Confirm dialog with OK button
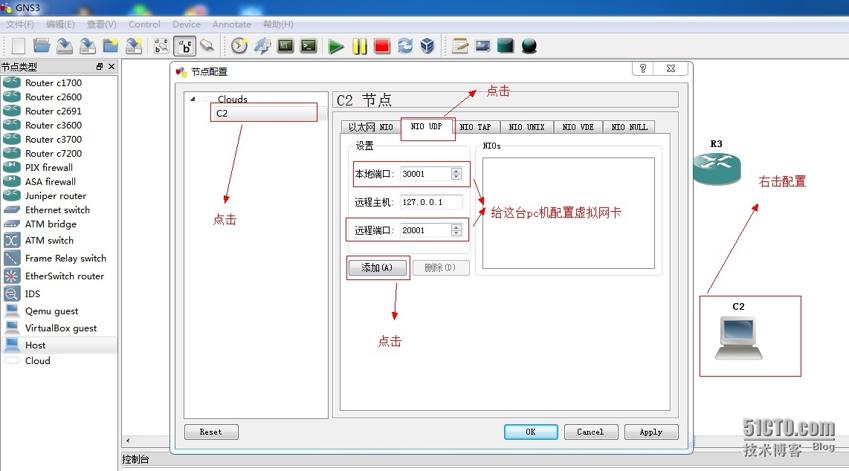This screenshot has width=849, height=471. click(531, 432)
